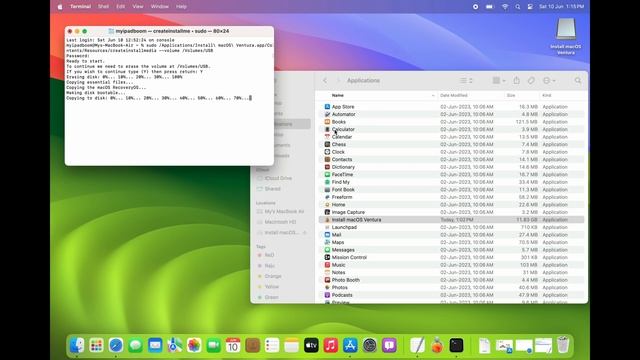Open Apple TV app in the Dock

(x=311, y=345)
